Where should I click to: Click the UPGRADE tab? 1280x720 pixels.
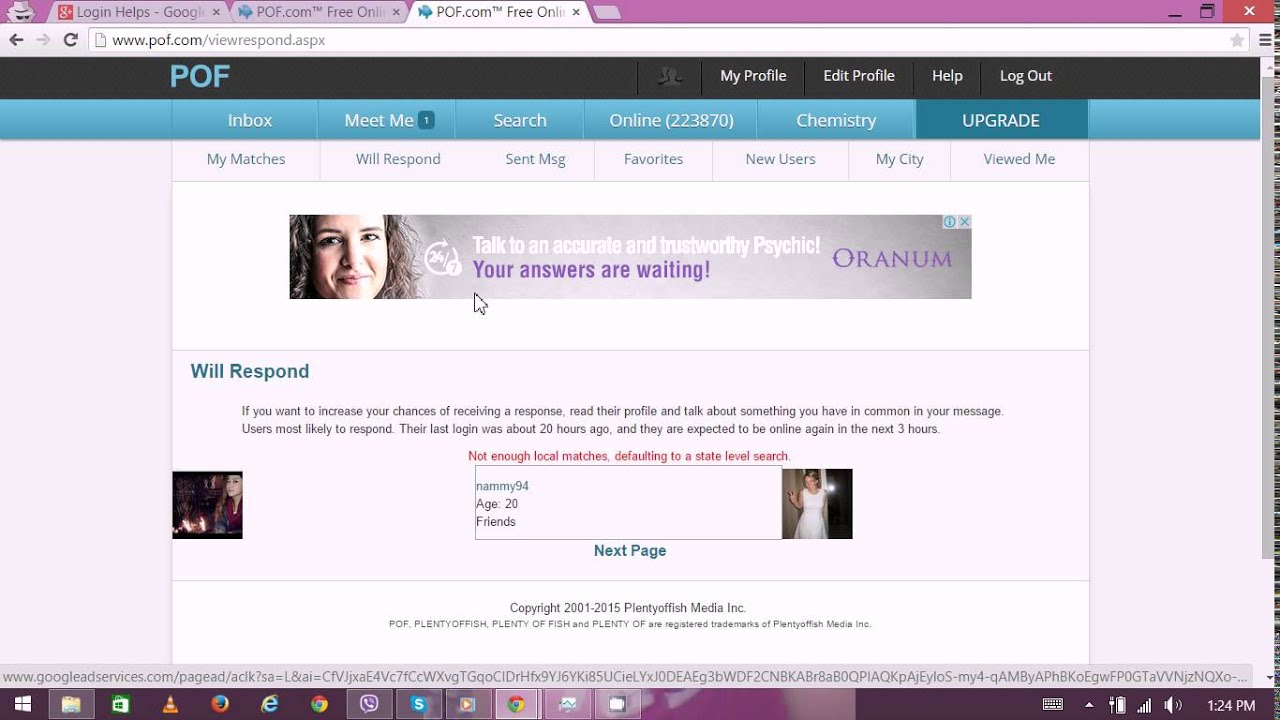[x=1001, y=120]
